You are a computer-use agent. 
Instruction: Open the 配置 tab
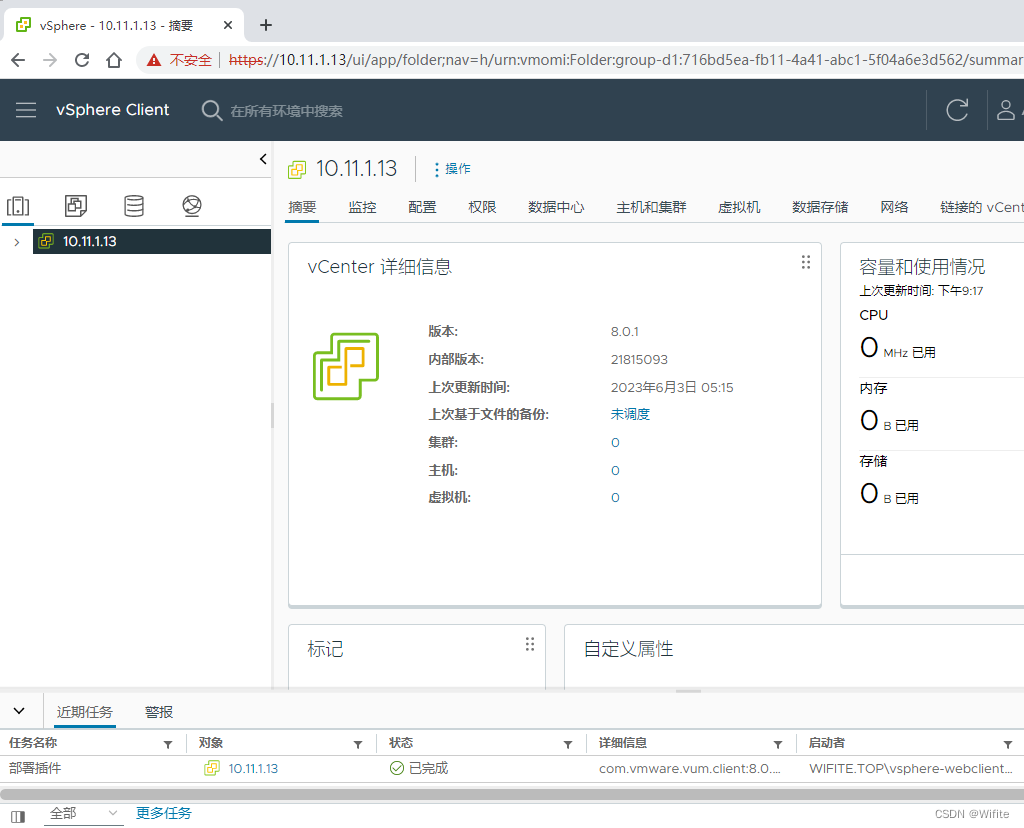coord(422,207)
